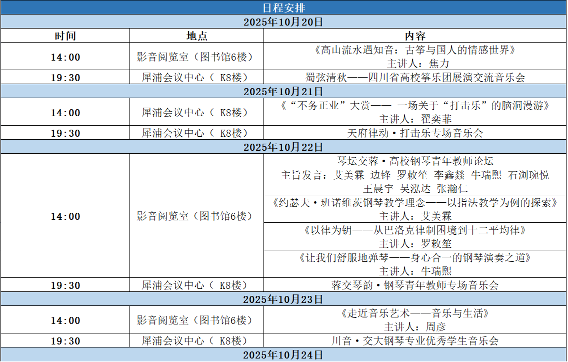Click the 犀浦会议中心 cell in the 荟交琴韵 row

pos(196,285)
